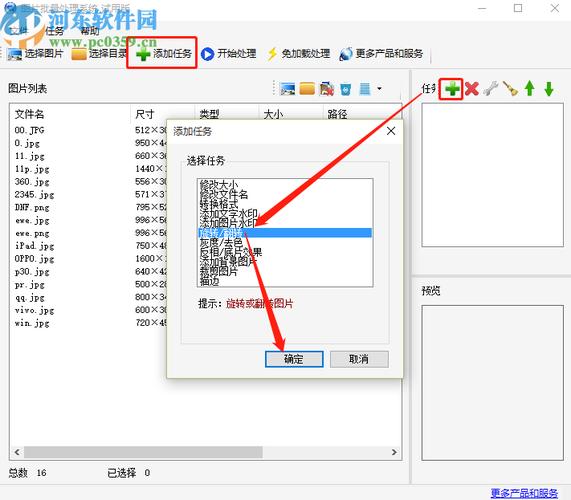Select 灰度/去色 in the task list
The height and width of the screenshot is (500, 571).
[285, 242]
